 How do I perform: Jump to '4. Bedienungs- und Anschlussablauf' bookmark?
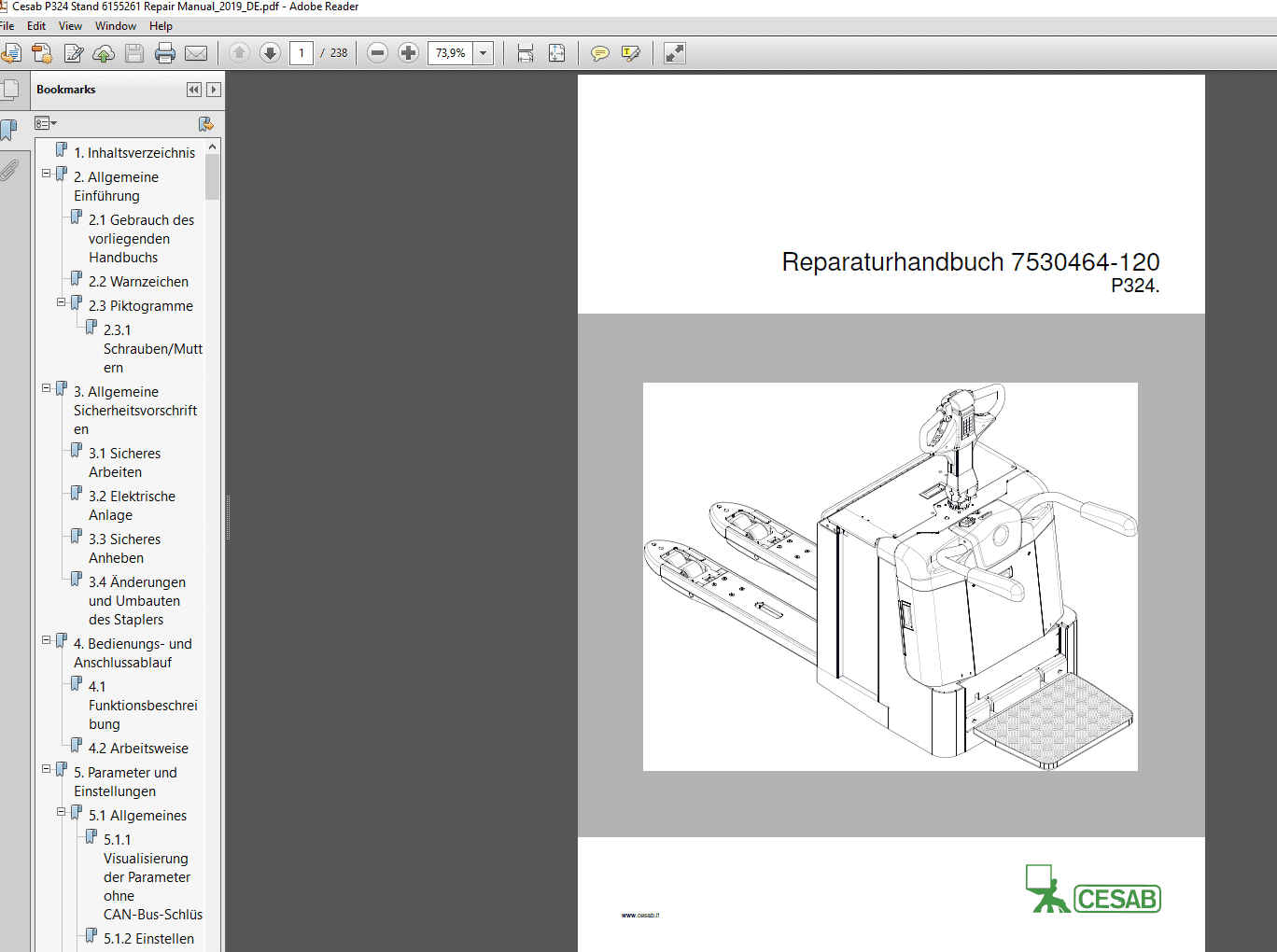(133, 653)
